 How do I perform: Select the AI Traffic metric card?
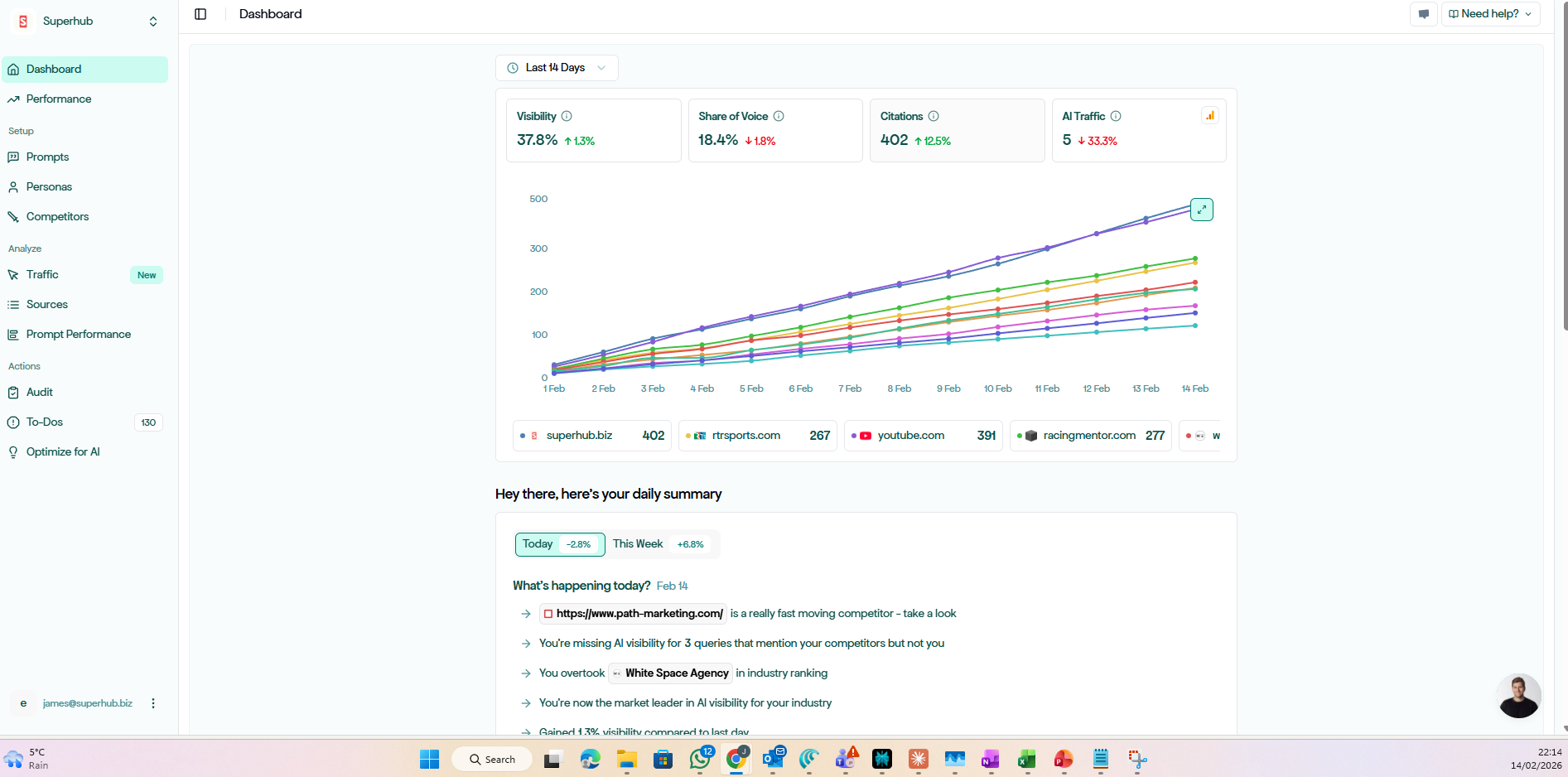(1139, 130)
